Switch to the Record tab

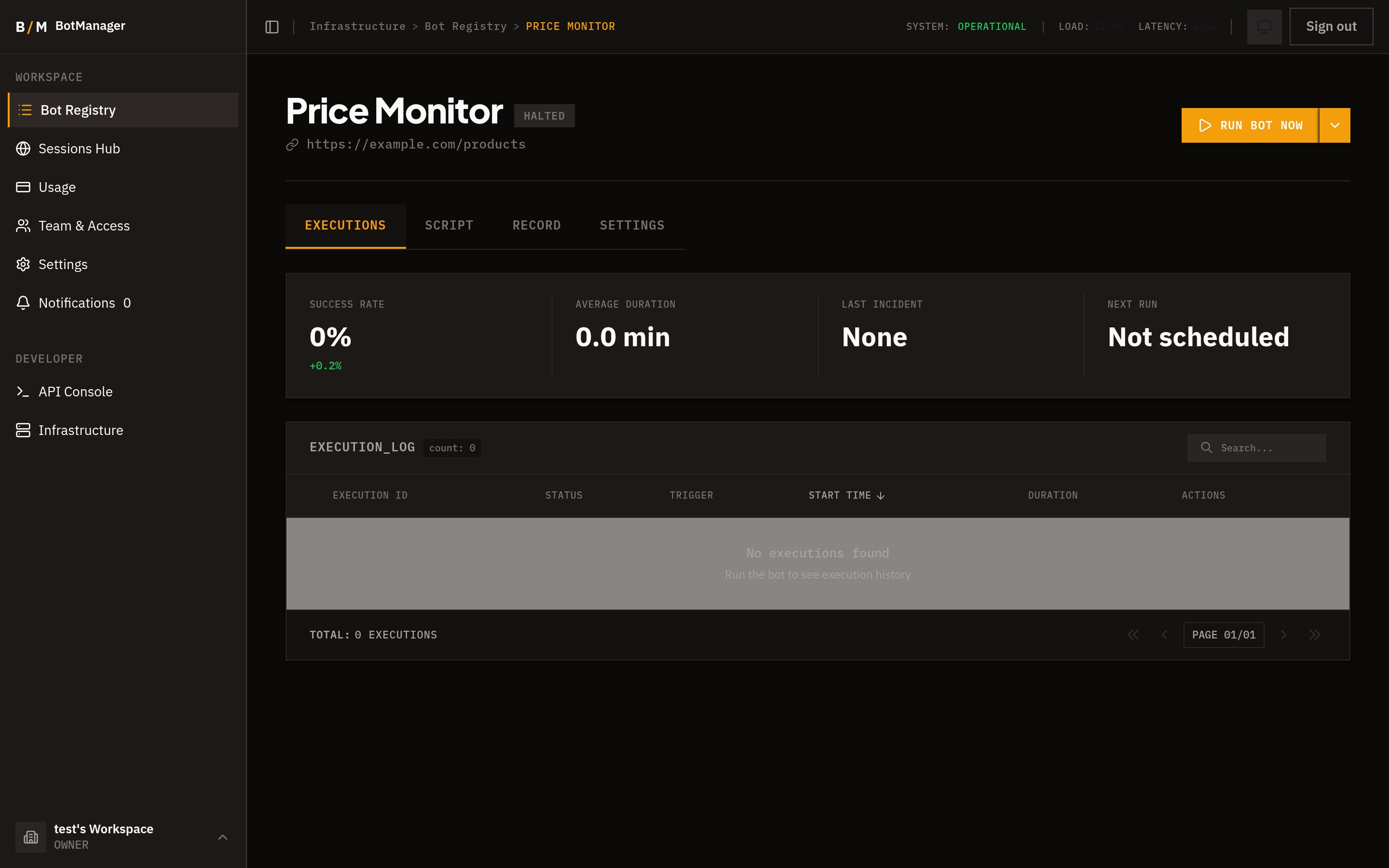tap(536, 226)
